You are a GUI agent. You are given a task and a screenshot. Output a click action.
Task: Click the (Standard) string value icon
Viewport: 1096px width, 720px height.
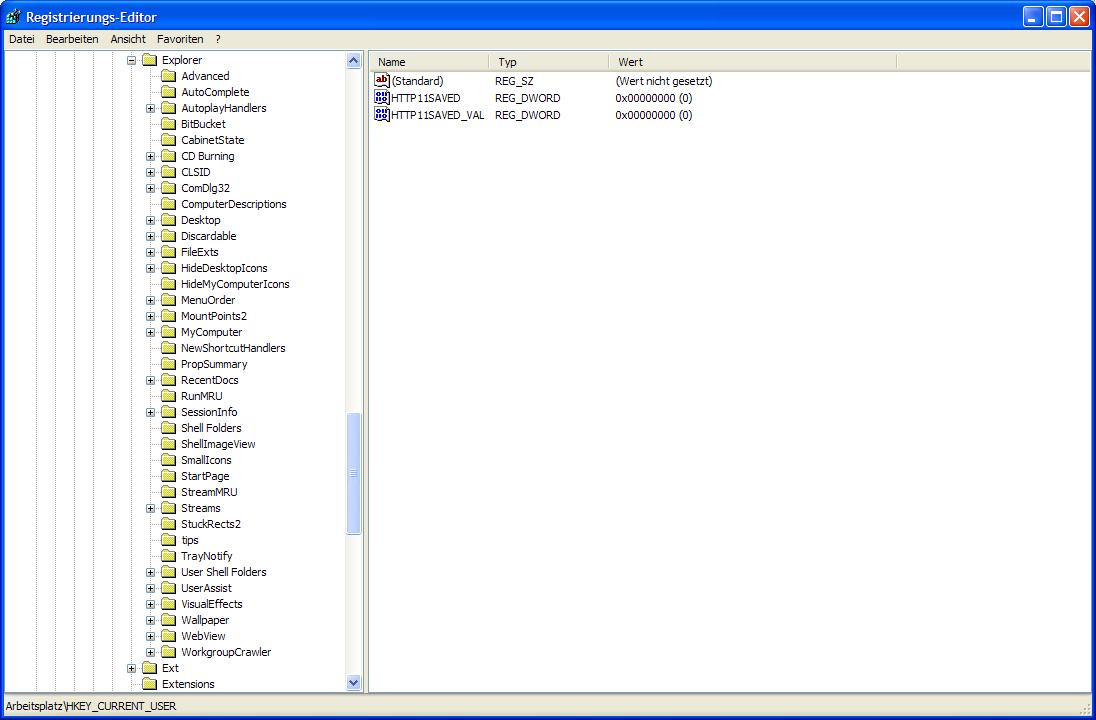point(382,81)
